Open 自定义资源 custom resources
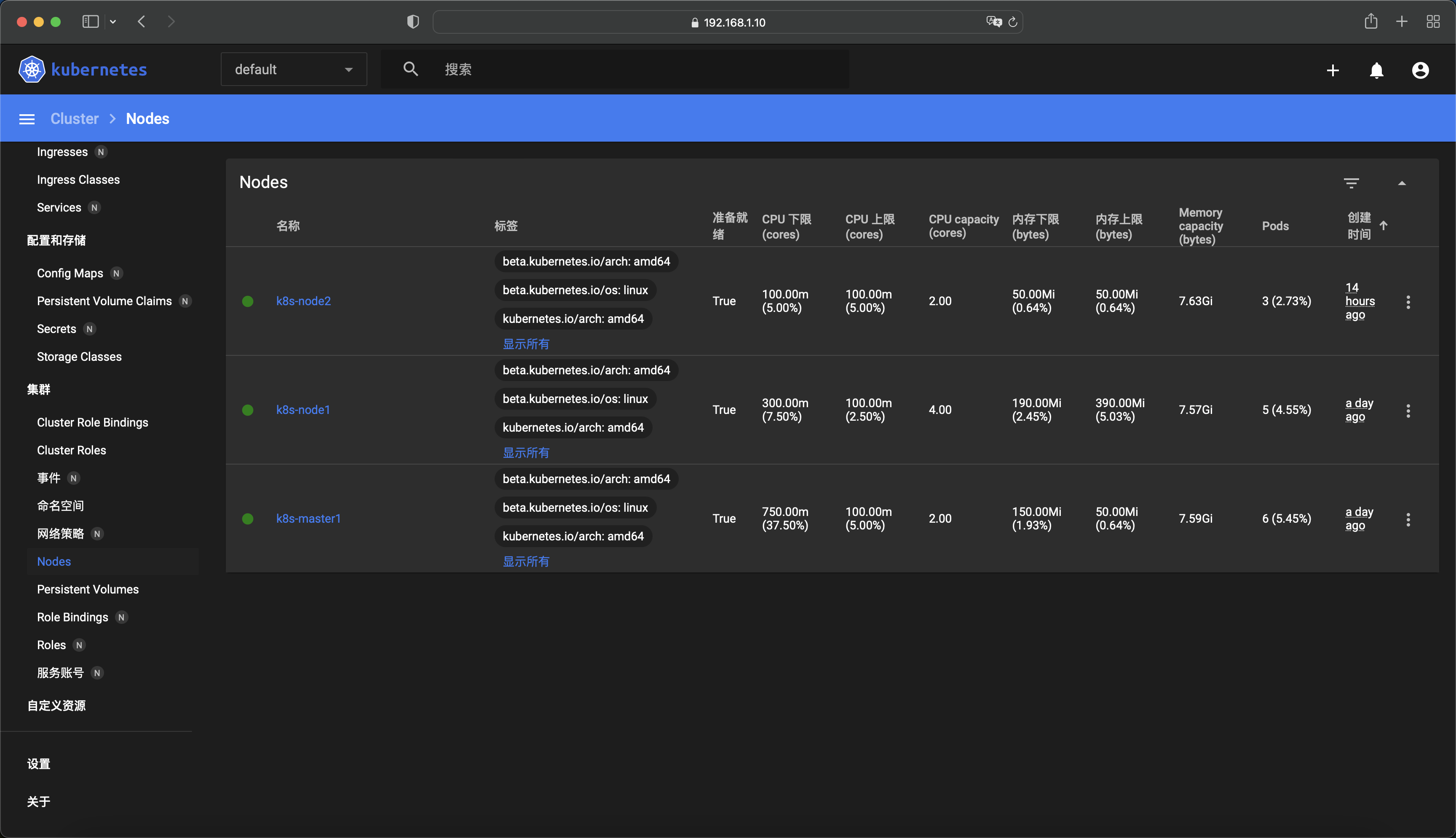The image size is (1456, 838). [x=56, y=706]
